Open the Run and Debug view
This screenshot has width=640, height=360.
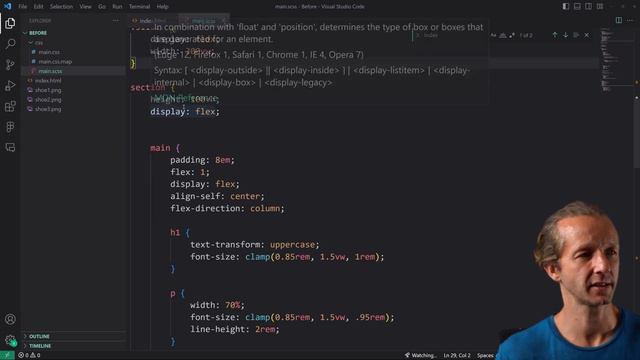click(10, 85)
